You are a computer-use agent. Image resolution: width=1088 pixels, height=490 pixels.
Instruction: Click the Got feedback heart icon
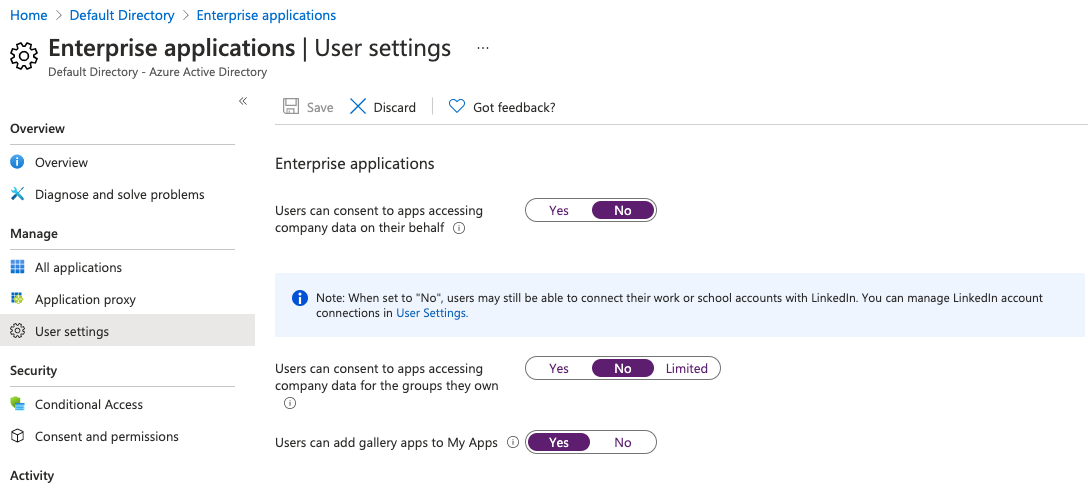[x=457, y=106]
